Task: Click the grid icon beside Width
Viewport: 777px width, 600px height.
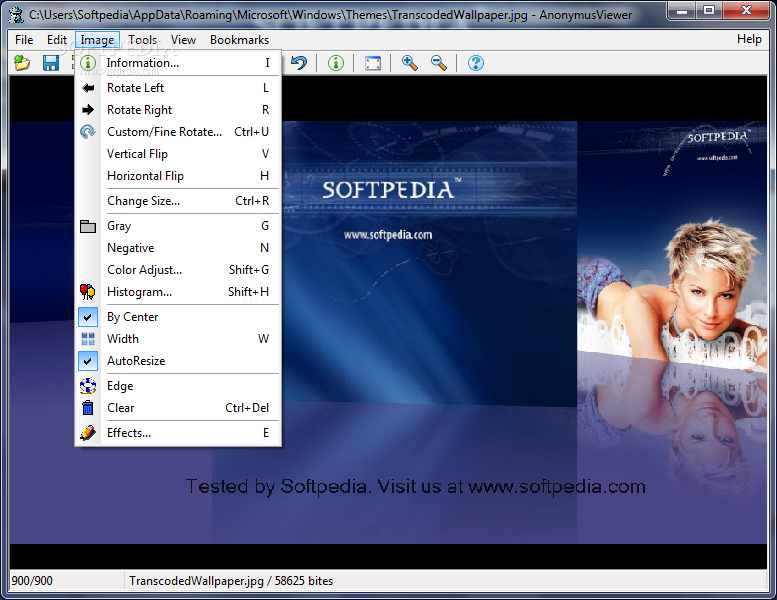Action: point(88,339)
